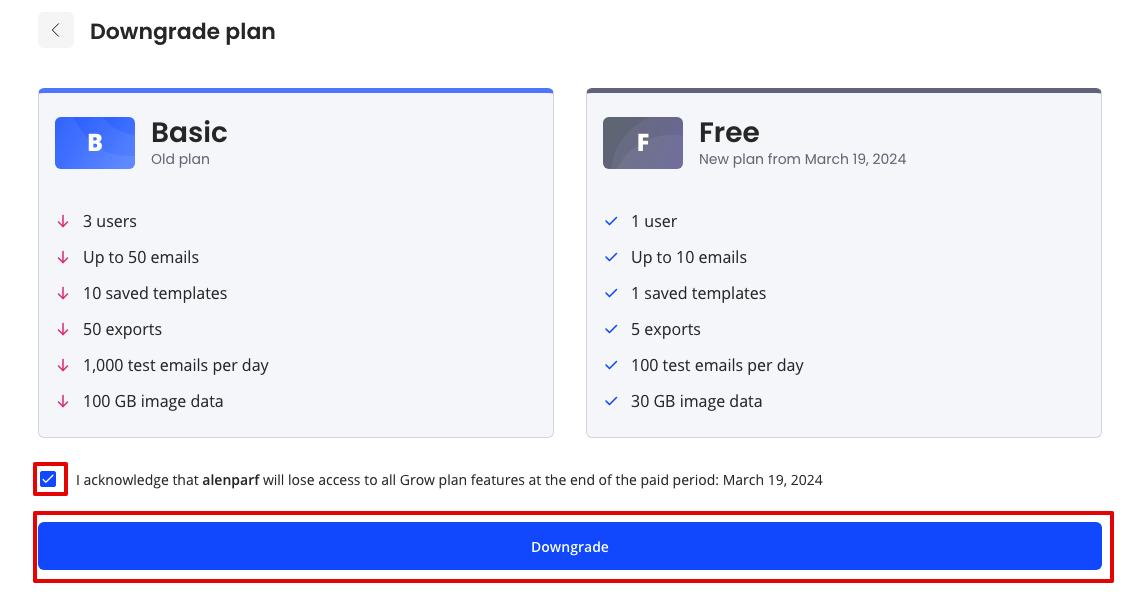Screen dimensions: 1144x595
Task: Click the checkmark by 30 GB image data
Action: [x=611, y=401]
